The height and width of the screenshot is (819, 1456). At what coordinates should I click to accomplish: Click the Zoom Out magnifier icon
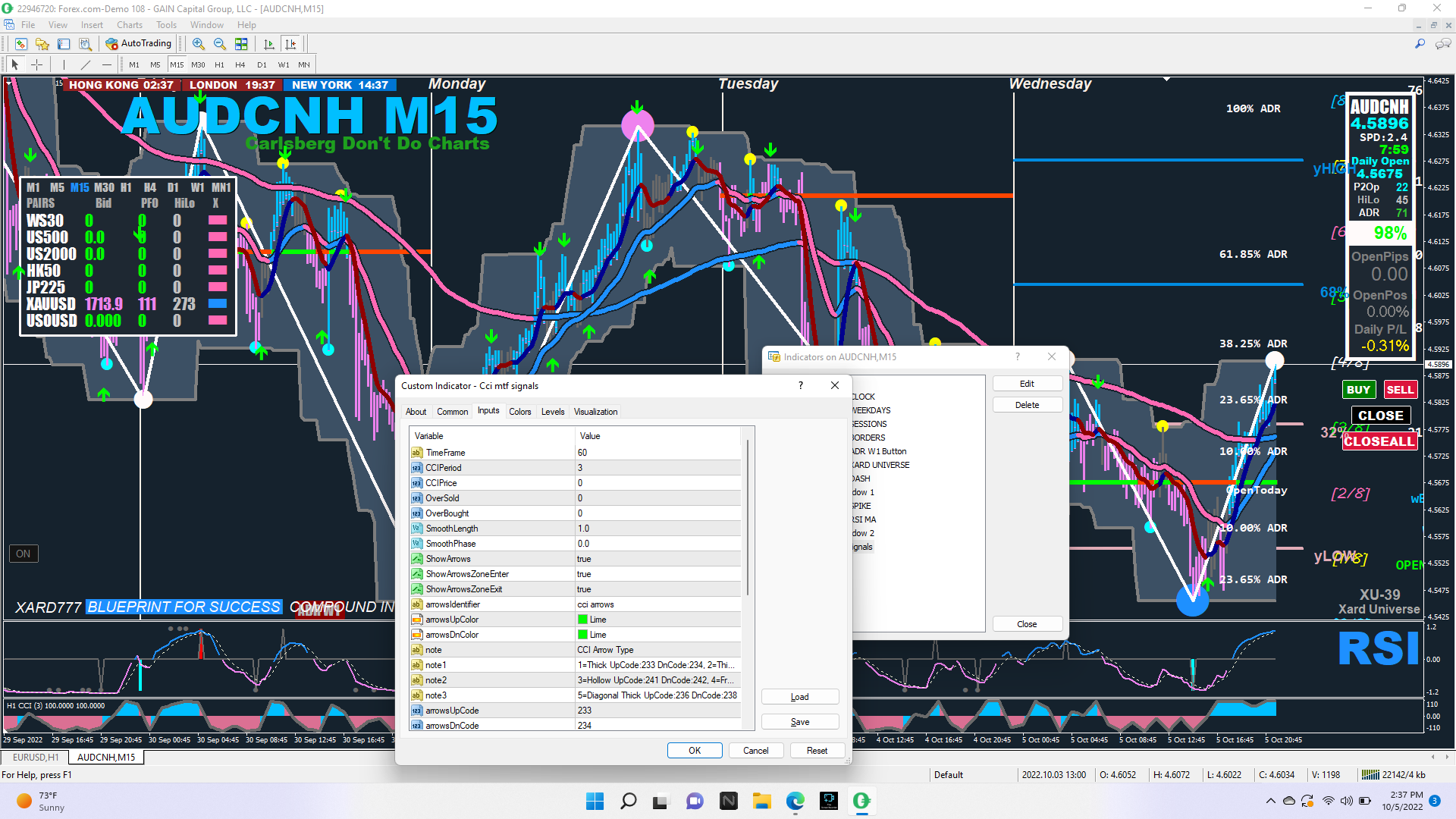tap(220, 44)
